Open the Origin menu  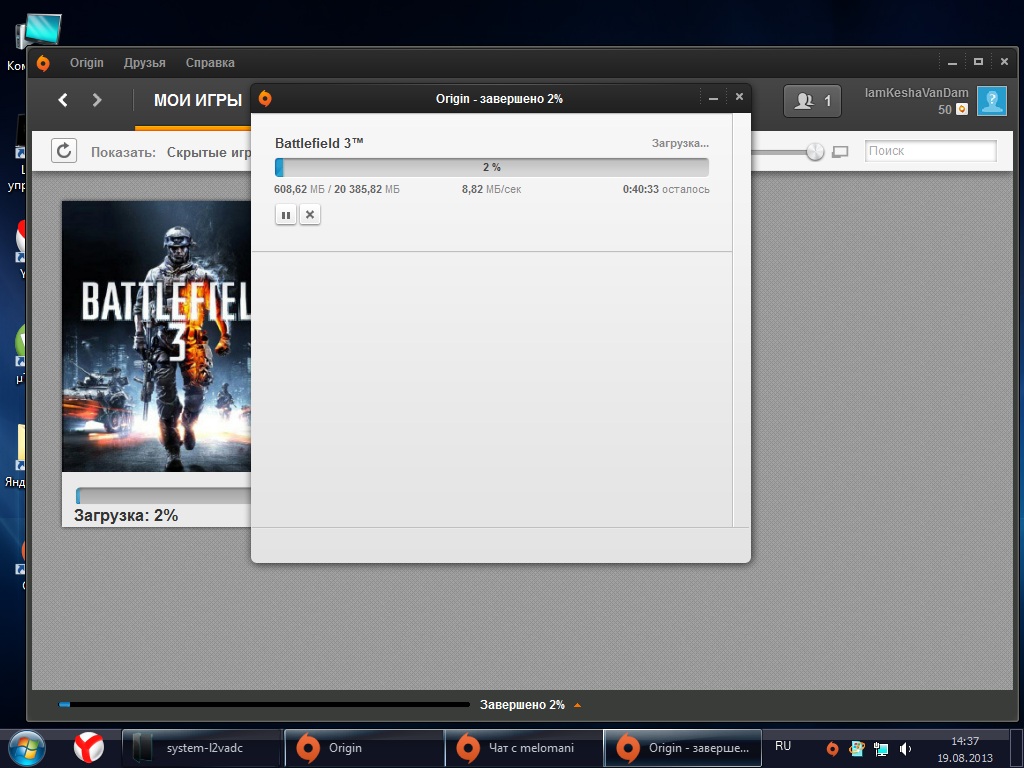click(87, 63)
